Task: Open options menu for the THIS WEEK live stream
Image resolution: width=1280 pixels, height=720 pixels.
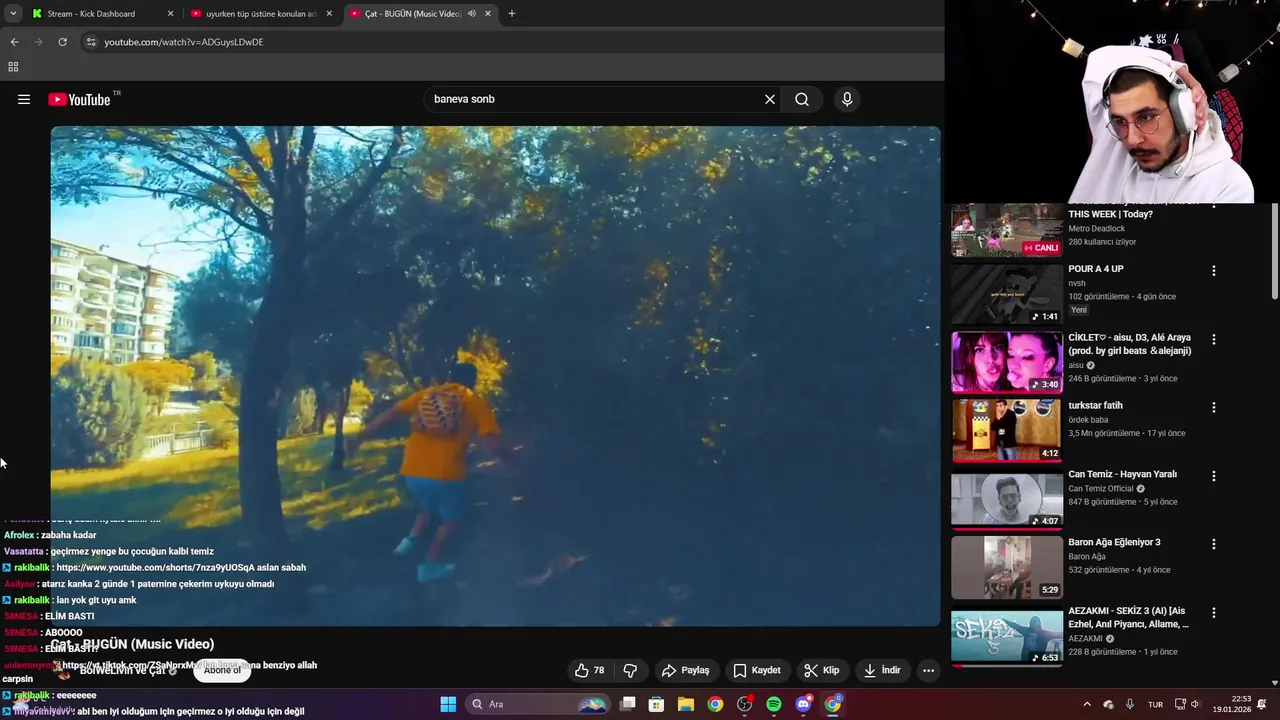Action: pyautogui.click(x=1214, y=205)
